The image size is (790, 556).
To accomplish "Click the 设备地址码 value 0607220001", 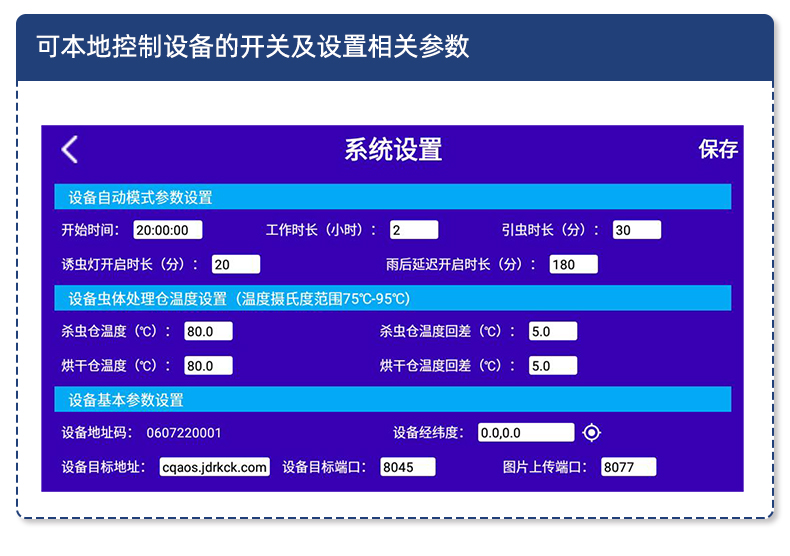I will [x=184, y=433].
